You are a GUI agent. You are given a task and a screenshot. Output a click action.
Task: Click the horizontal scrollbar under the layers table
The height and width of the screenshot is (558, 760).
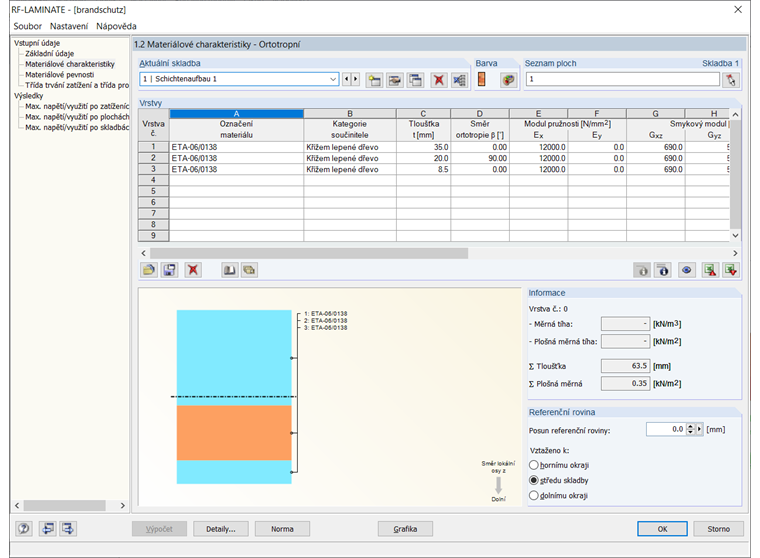pyautogui.click(x=309, y=253)
